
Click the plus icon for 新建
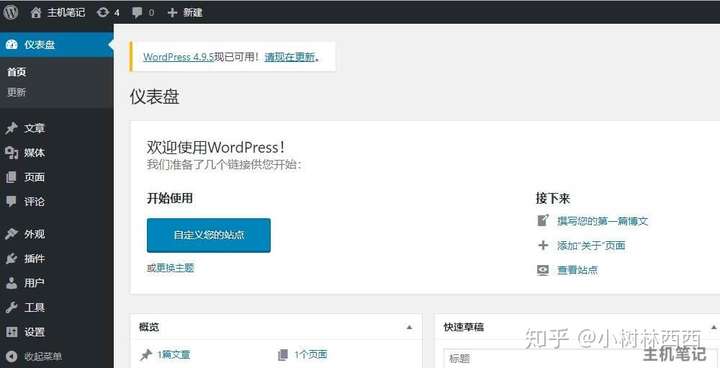(172, 12)
